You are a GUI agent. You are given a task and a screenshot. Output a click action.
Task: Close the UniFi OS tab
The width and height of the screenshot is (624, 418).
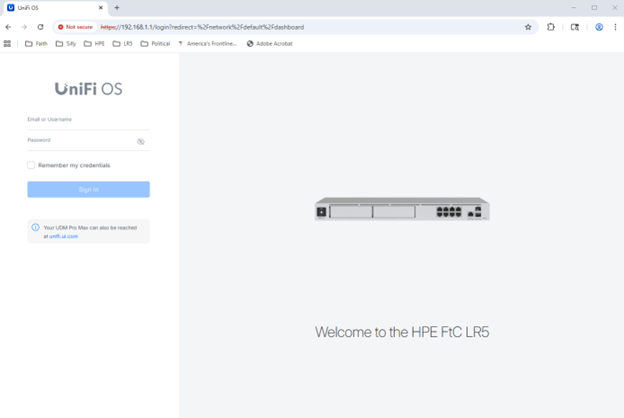tap(101, 8)
